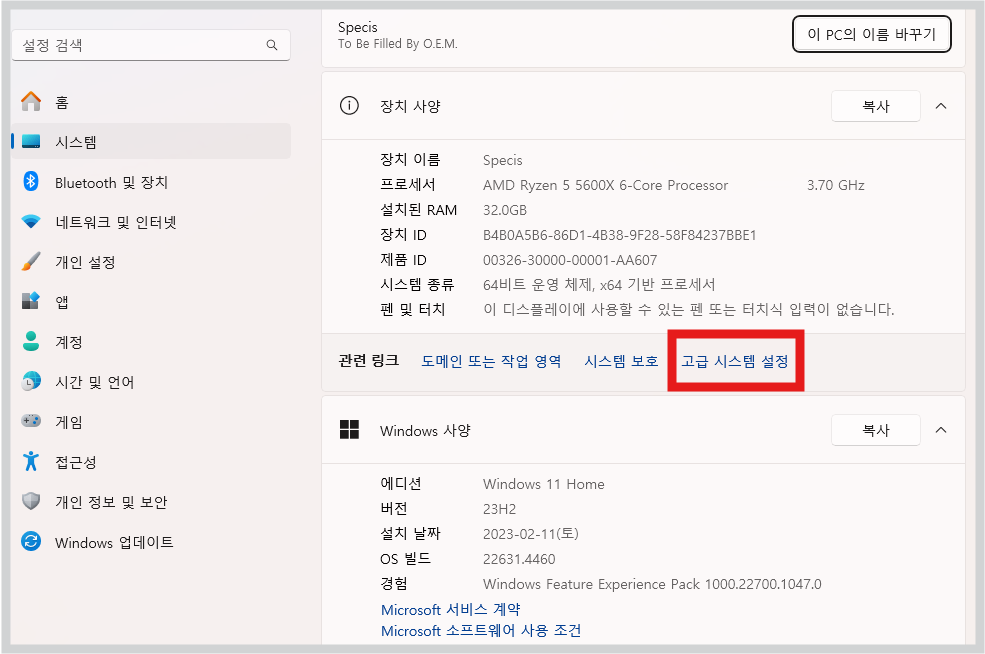
Task: Open 시간 및 언어 settings
Action: point(151,382)
